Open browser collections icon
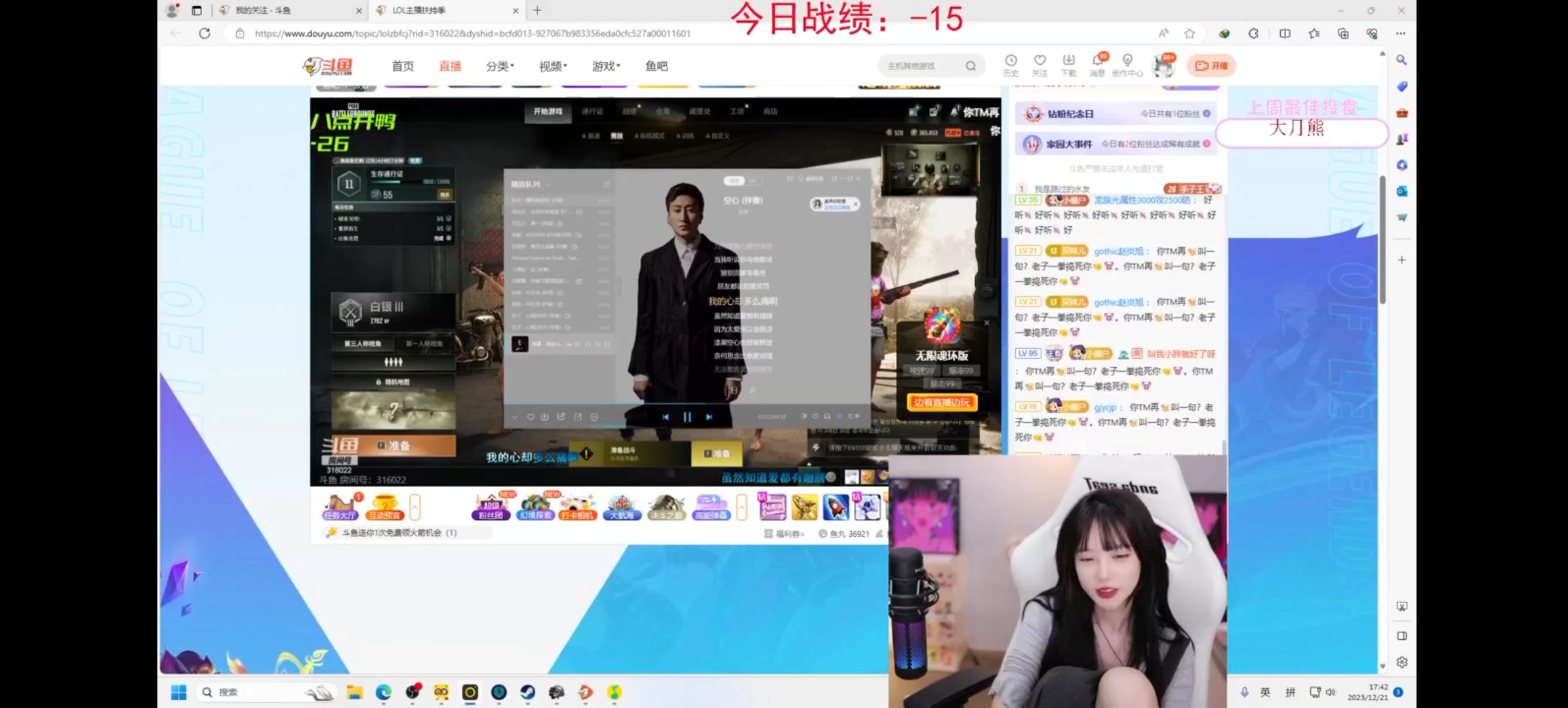Screen dimensions: 1568x708 click(1342, 33)
